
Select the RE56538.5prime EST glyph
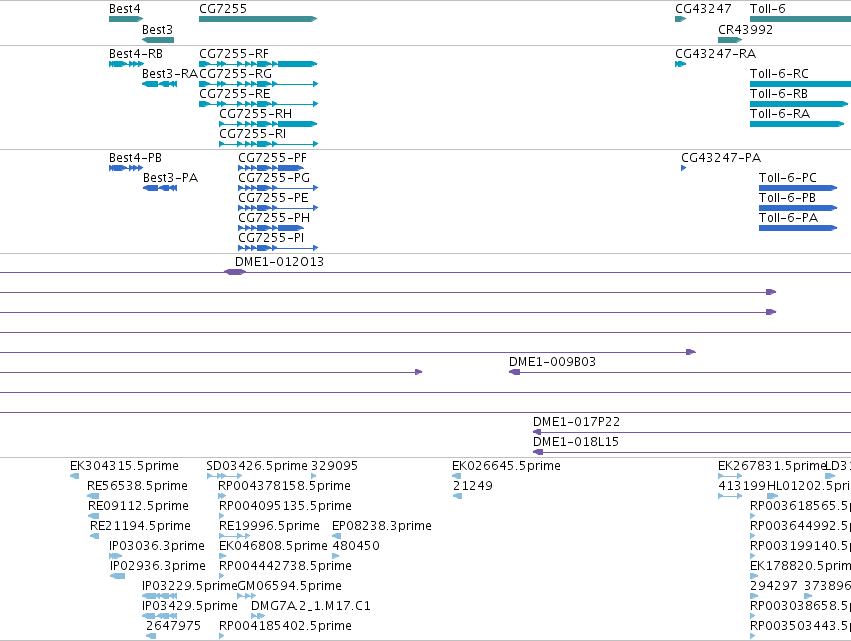[x=93, y=496]
